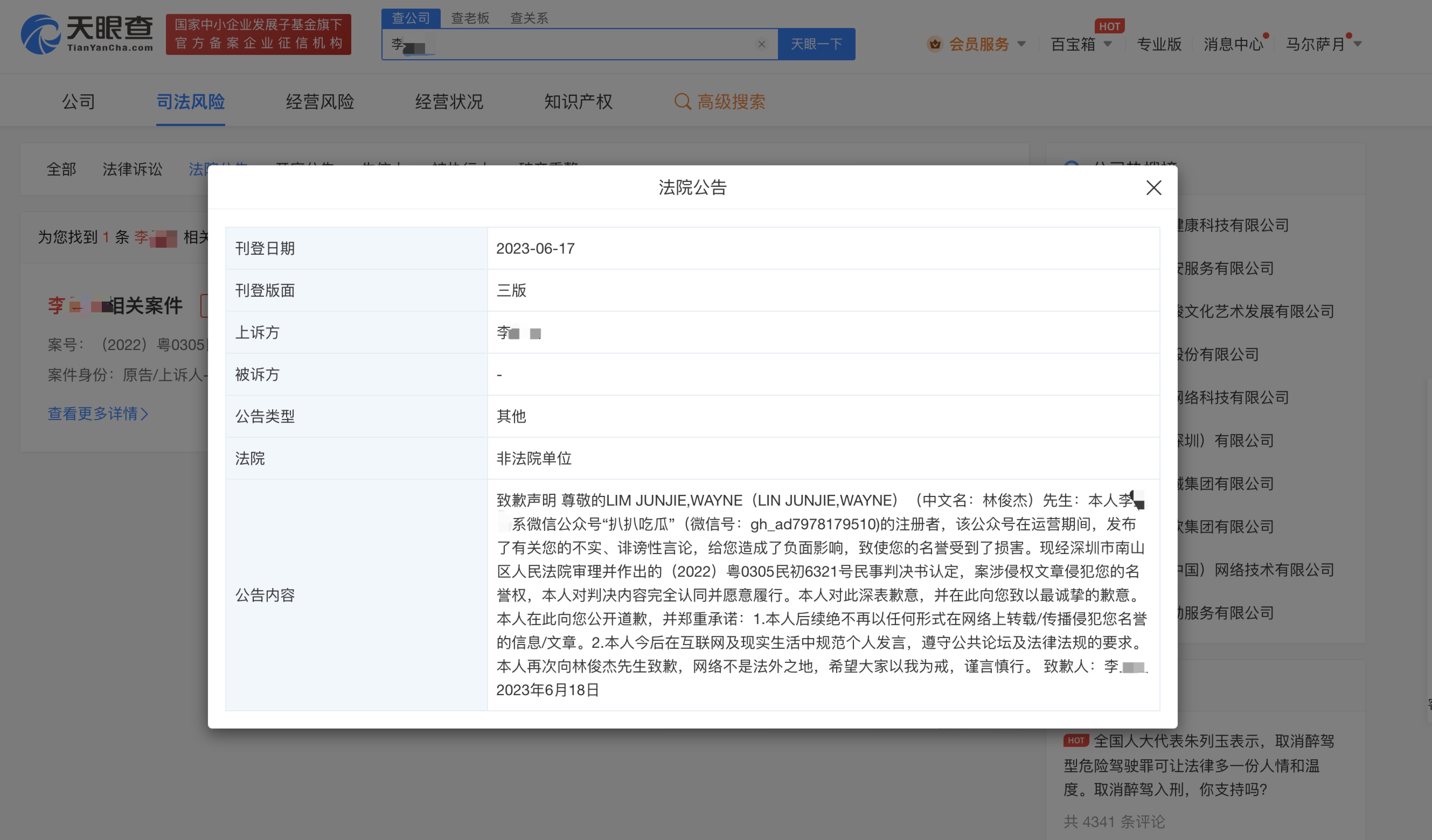
Task: Open the 知识产权 navigation tab
Action: (578, 102)
